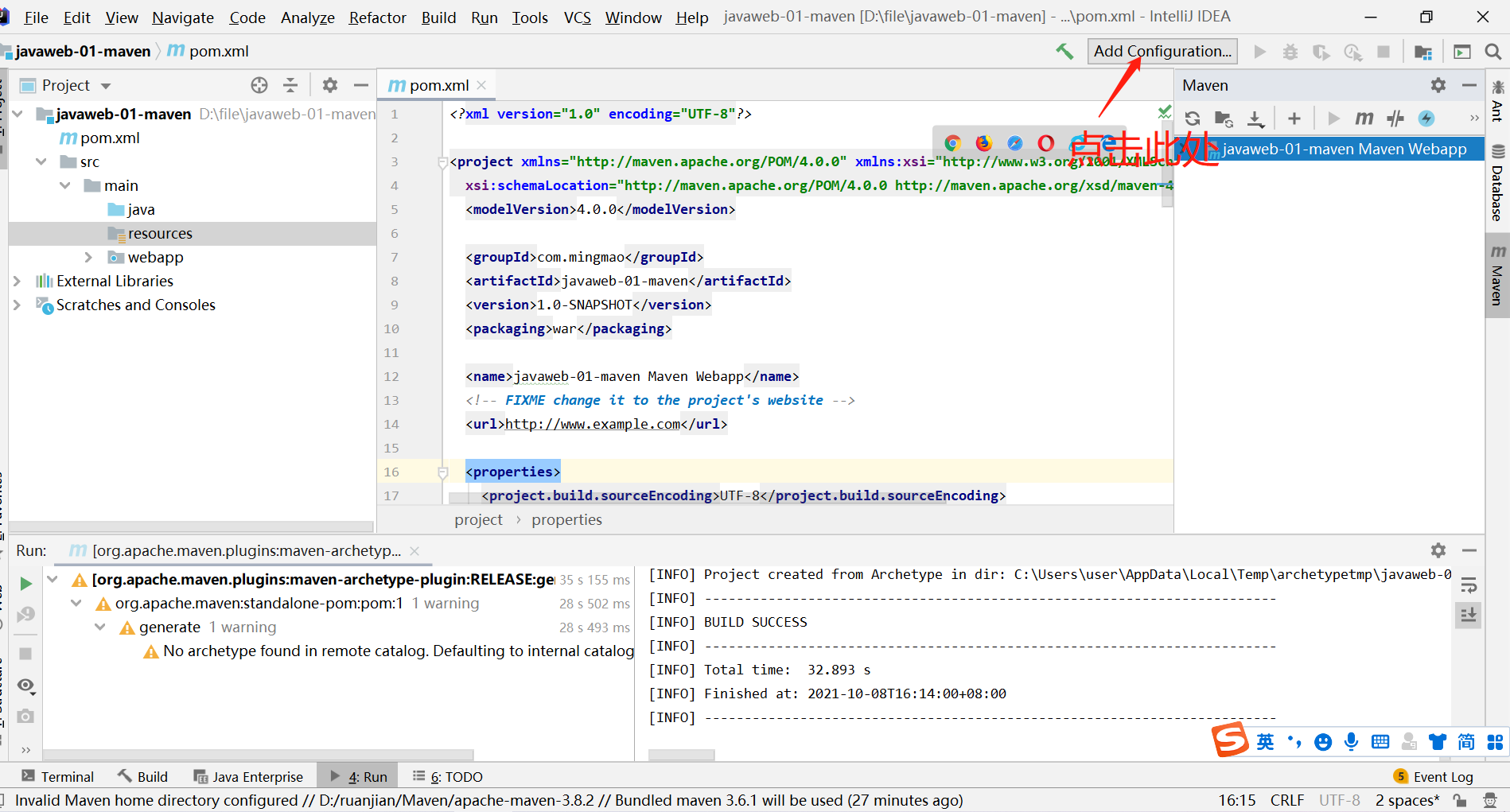The width and height of the screenshot is (1510, 812).
Task: Open Search Everywhere magnifier icon
Action: tap(1493, 52)
